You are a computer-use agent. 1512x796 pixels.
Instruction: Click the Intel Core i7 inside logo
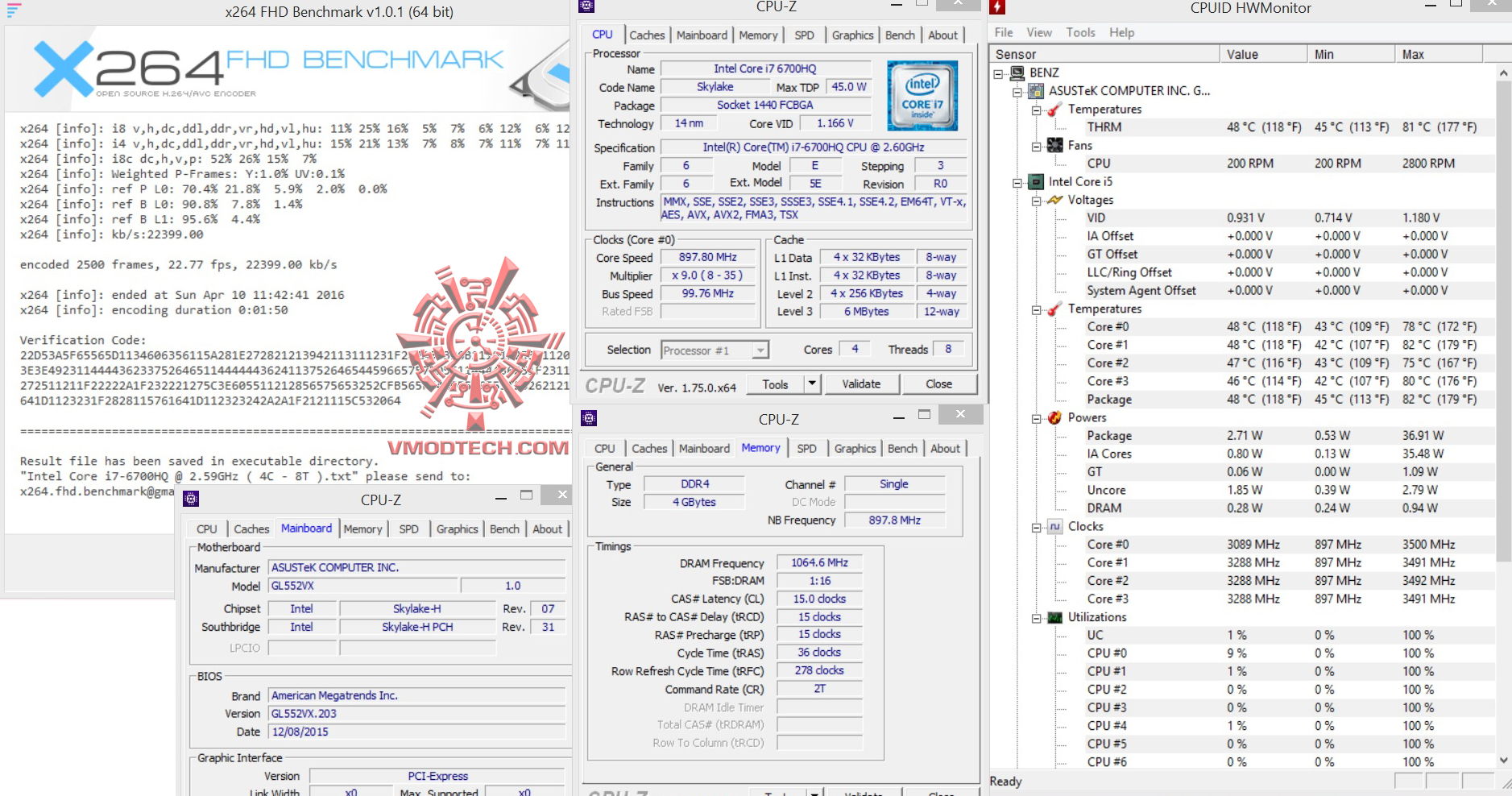[922, 95]
